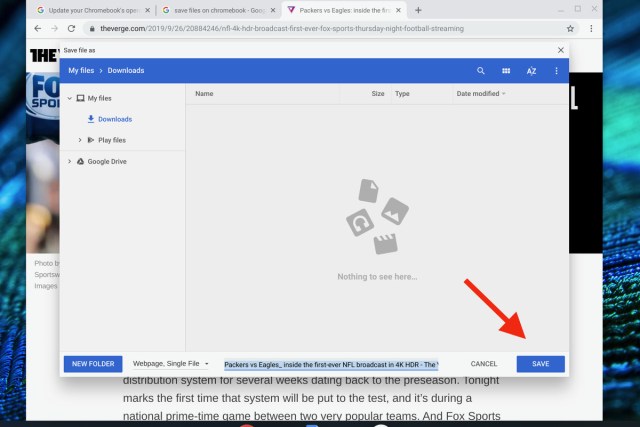The height and width of the screenshot is (427, 640).
Task: Close the Save file as dialog
Action: [561, 50]
